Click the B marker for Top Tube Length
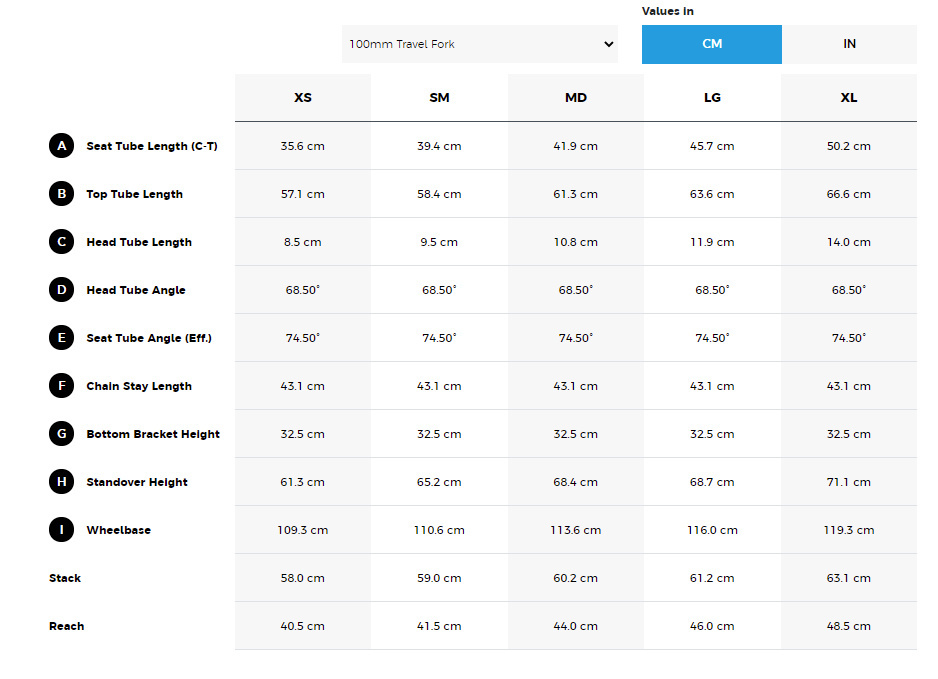This screenshot has width=938, height=679. click(x=62, y=194)
